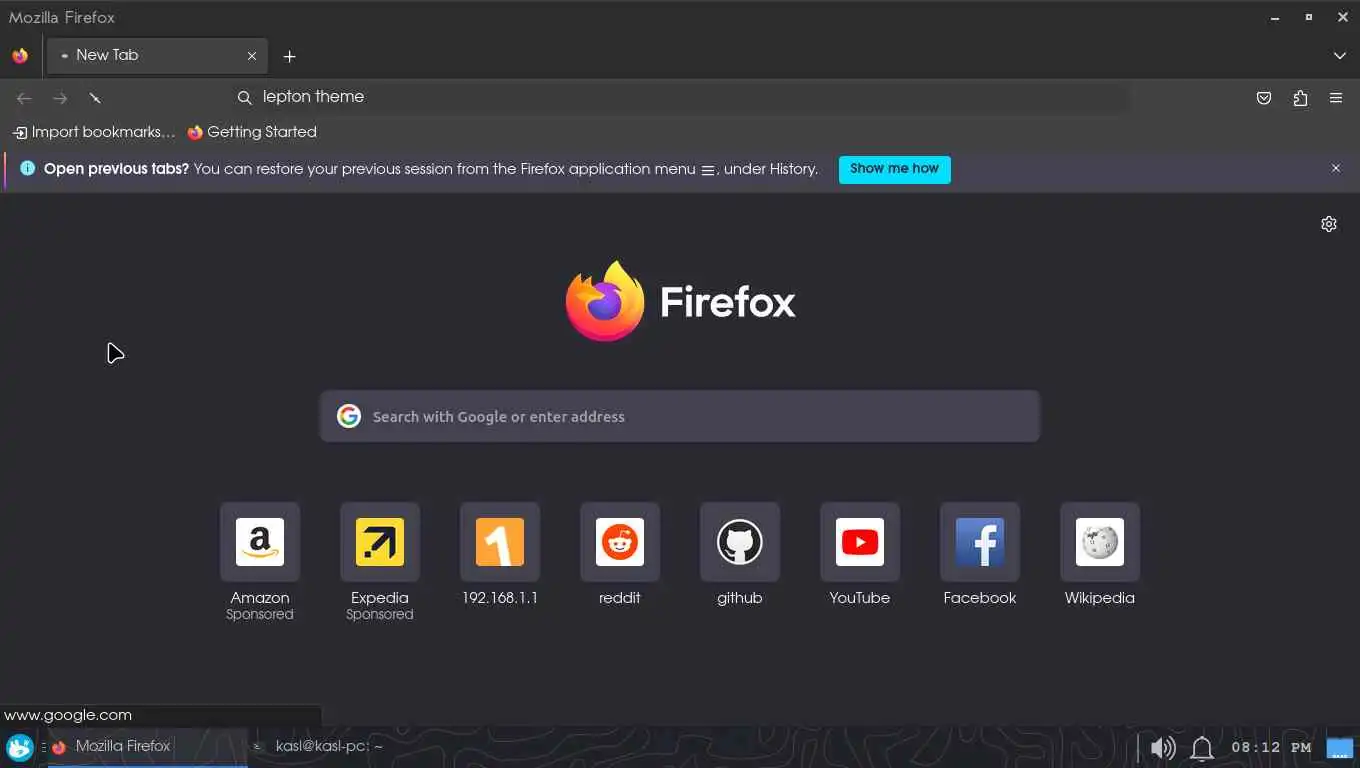1360x768 pixels.
Task: Go back with the back arrow
Action: [24, 98]
